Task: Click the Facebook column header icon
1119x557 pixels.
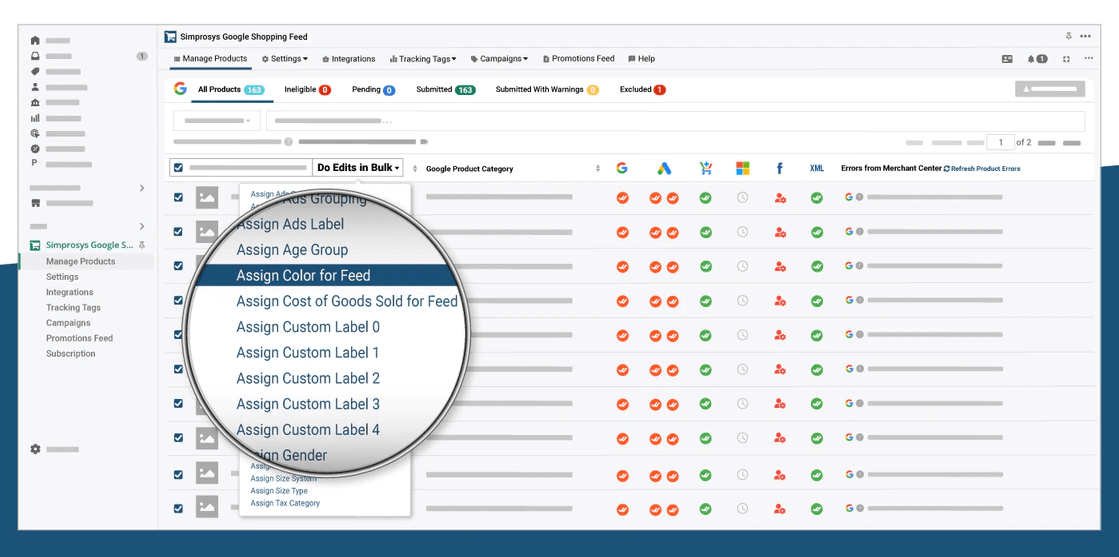Action: (x=779, y=169)
